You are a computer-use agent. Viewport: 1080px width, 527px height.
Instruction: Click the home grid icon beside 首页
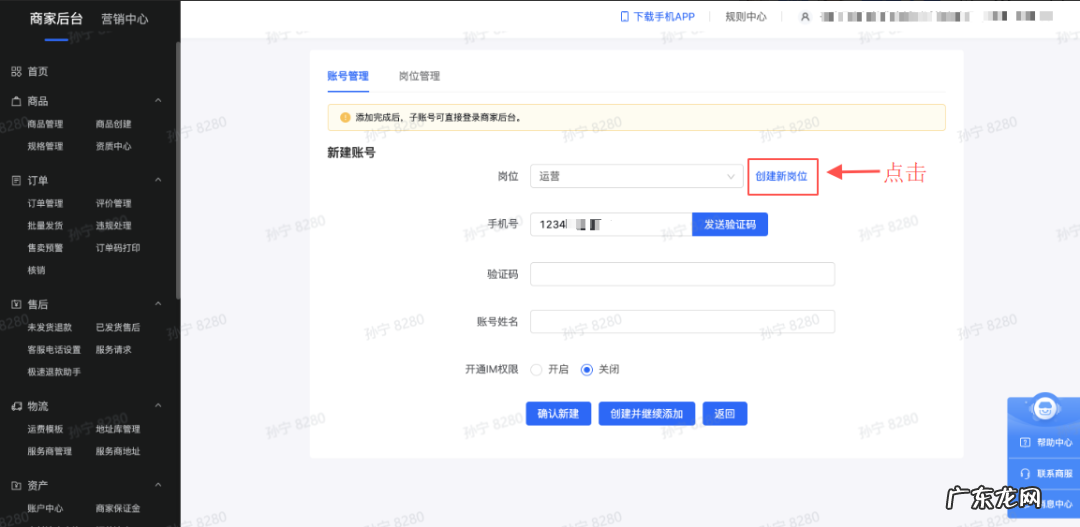[17, 72]
